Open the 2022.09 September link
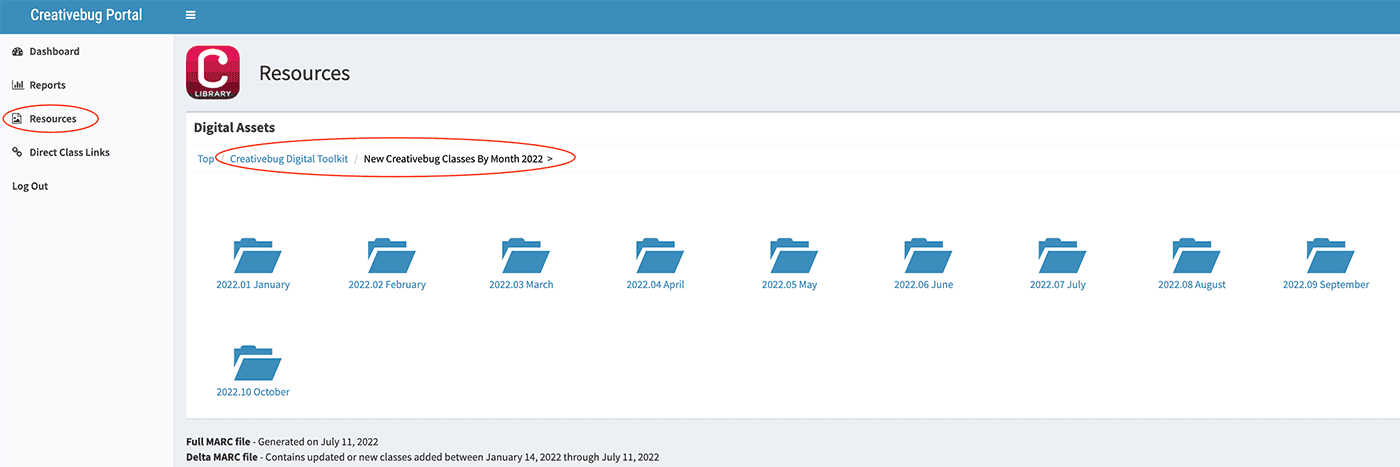 (x=1326, y=285)
